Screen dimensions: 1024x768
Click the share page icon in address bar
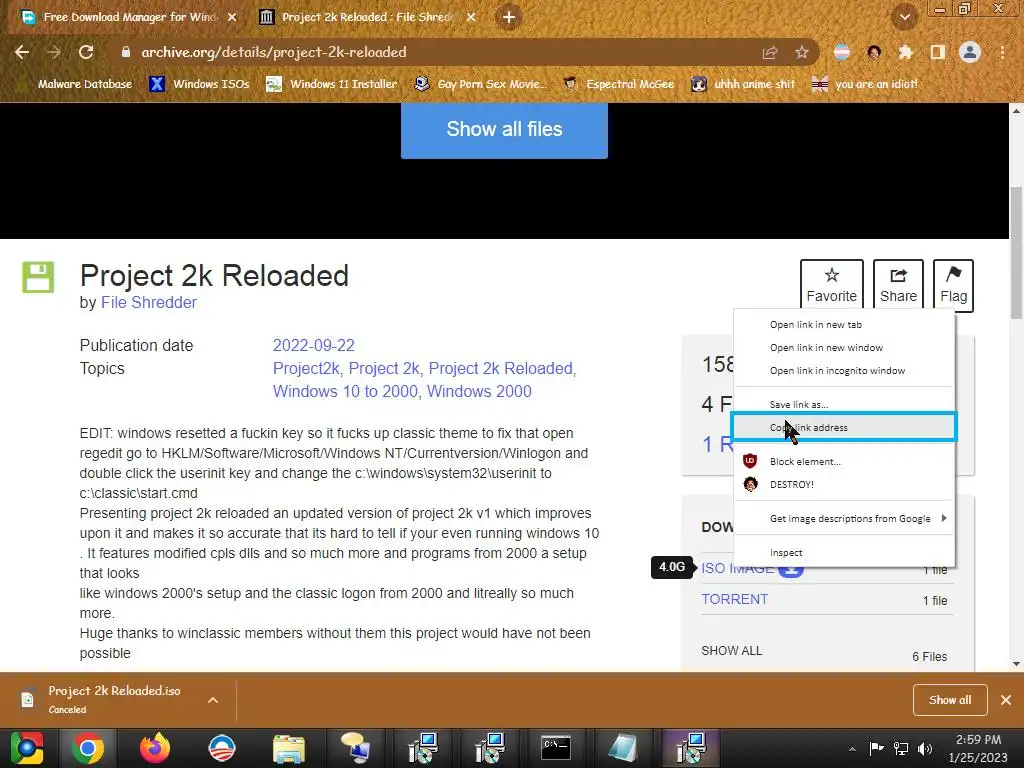pos(770,52)
